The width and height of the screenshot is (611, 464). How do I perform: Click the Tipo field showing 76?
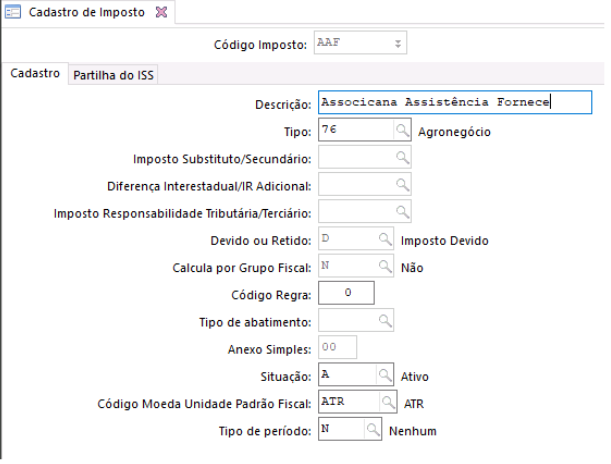click(x=353, y=130)
